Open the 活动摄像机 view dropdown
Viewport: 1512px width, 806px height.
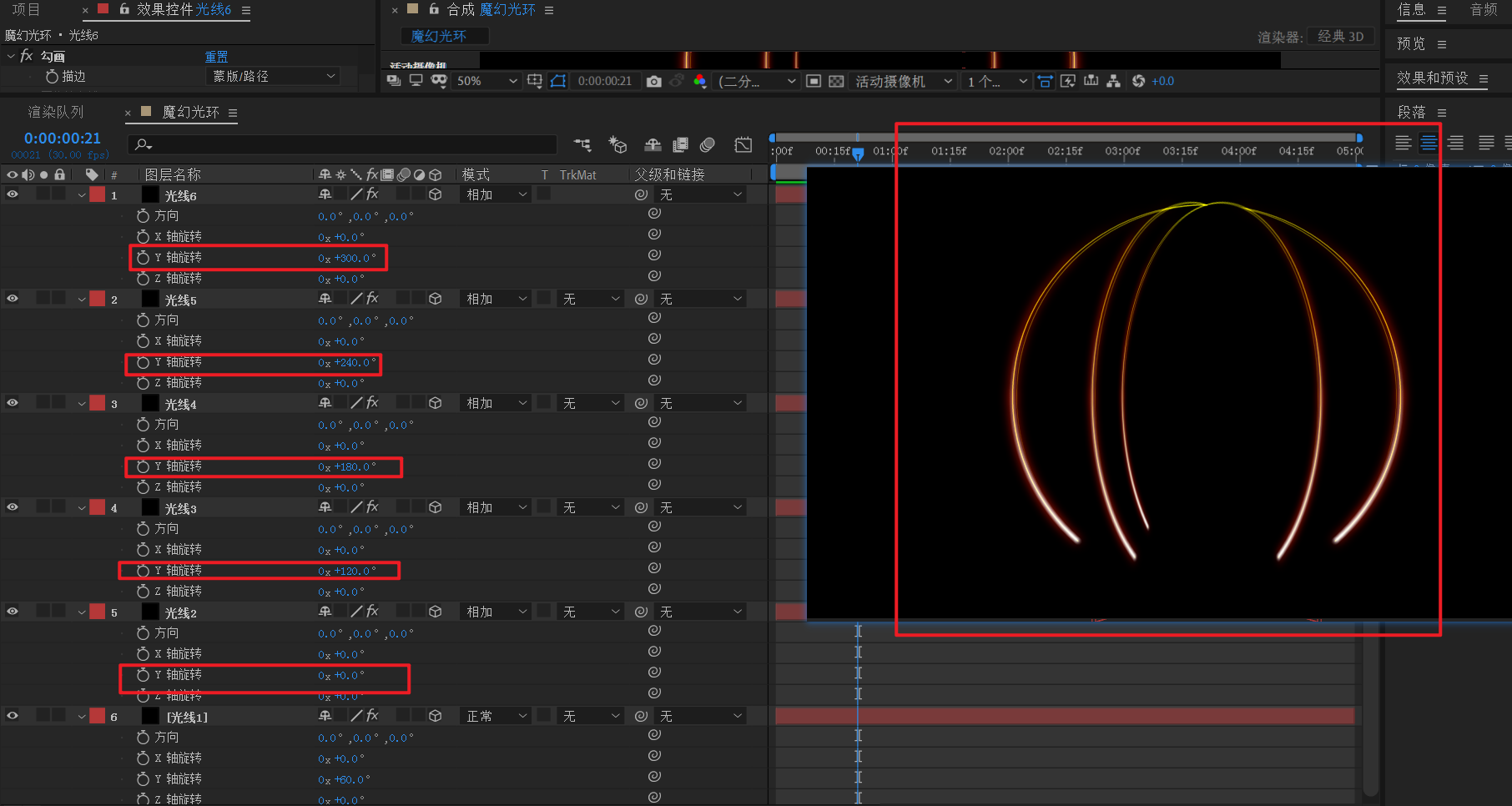click(x=904, y=81)
